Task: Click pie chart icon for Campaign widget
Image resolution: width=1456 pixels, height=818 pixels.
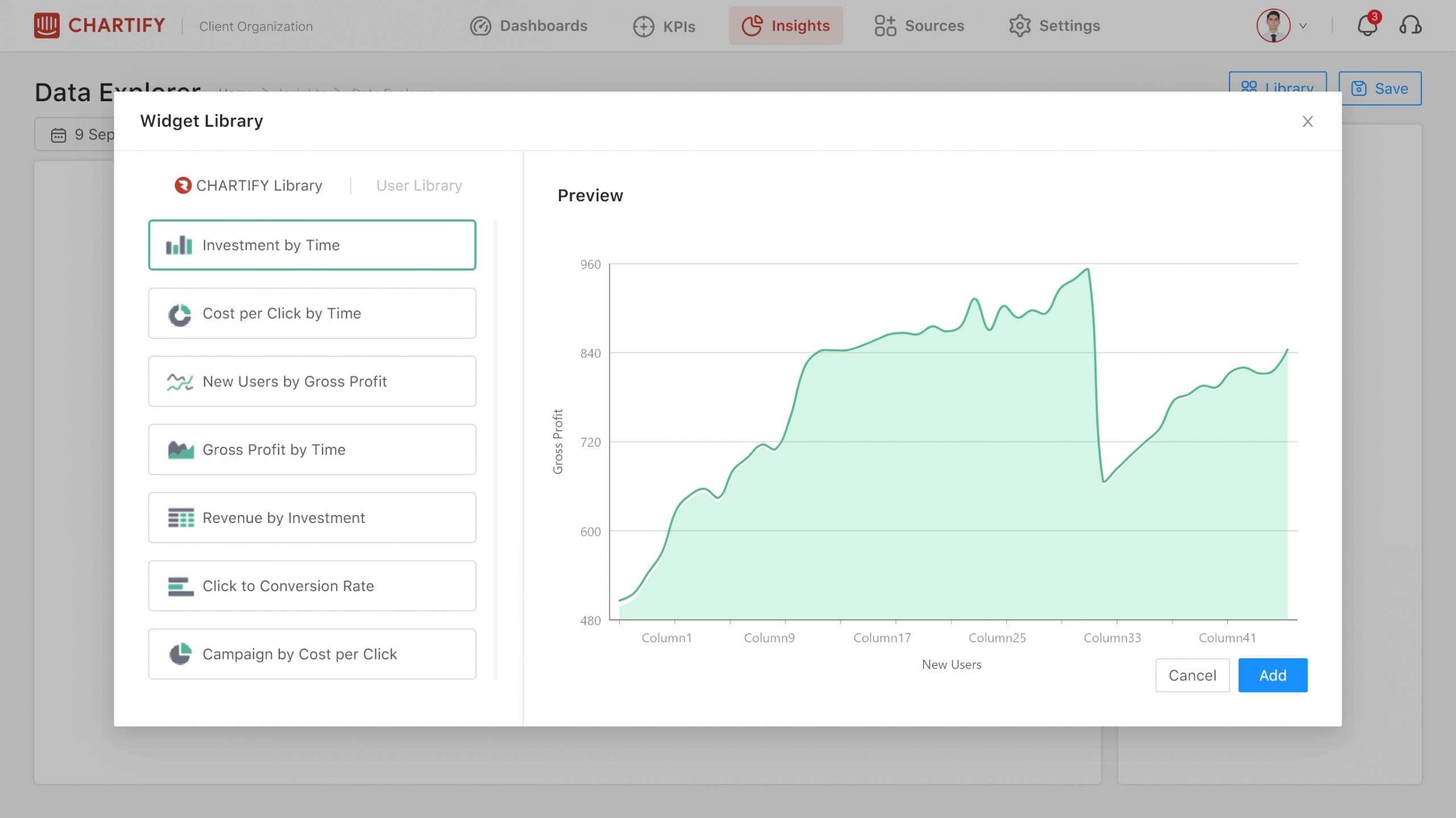Action: [180, 654]
